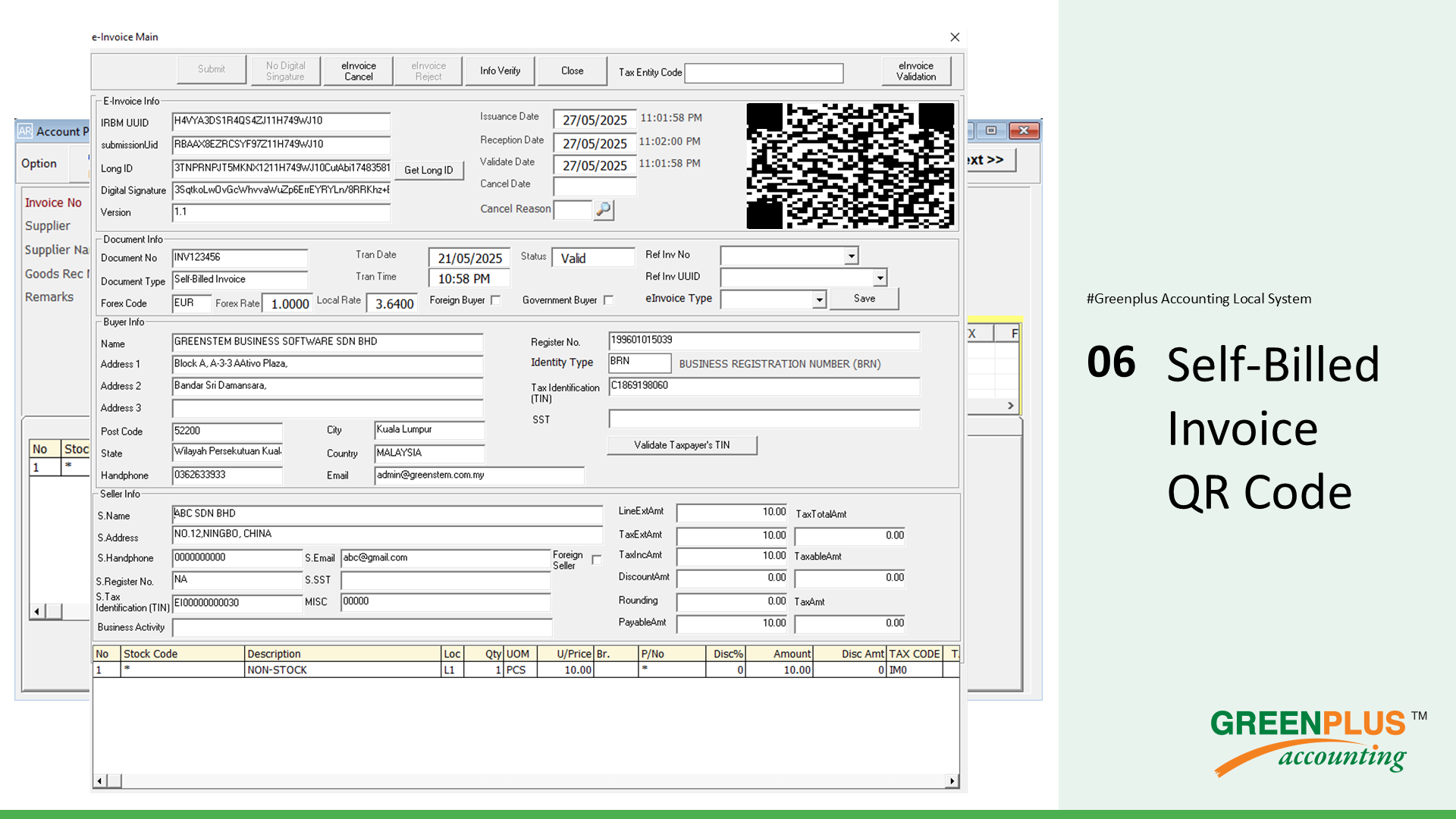Click the IRBM UUID field
This screenshot has height=819, width=1456.
[281, 122]
